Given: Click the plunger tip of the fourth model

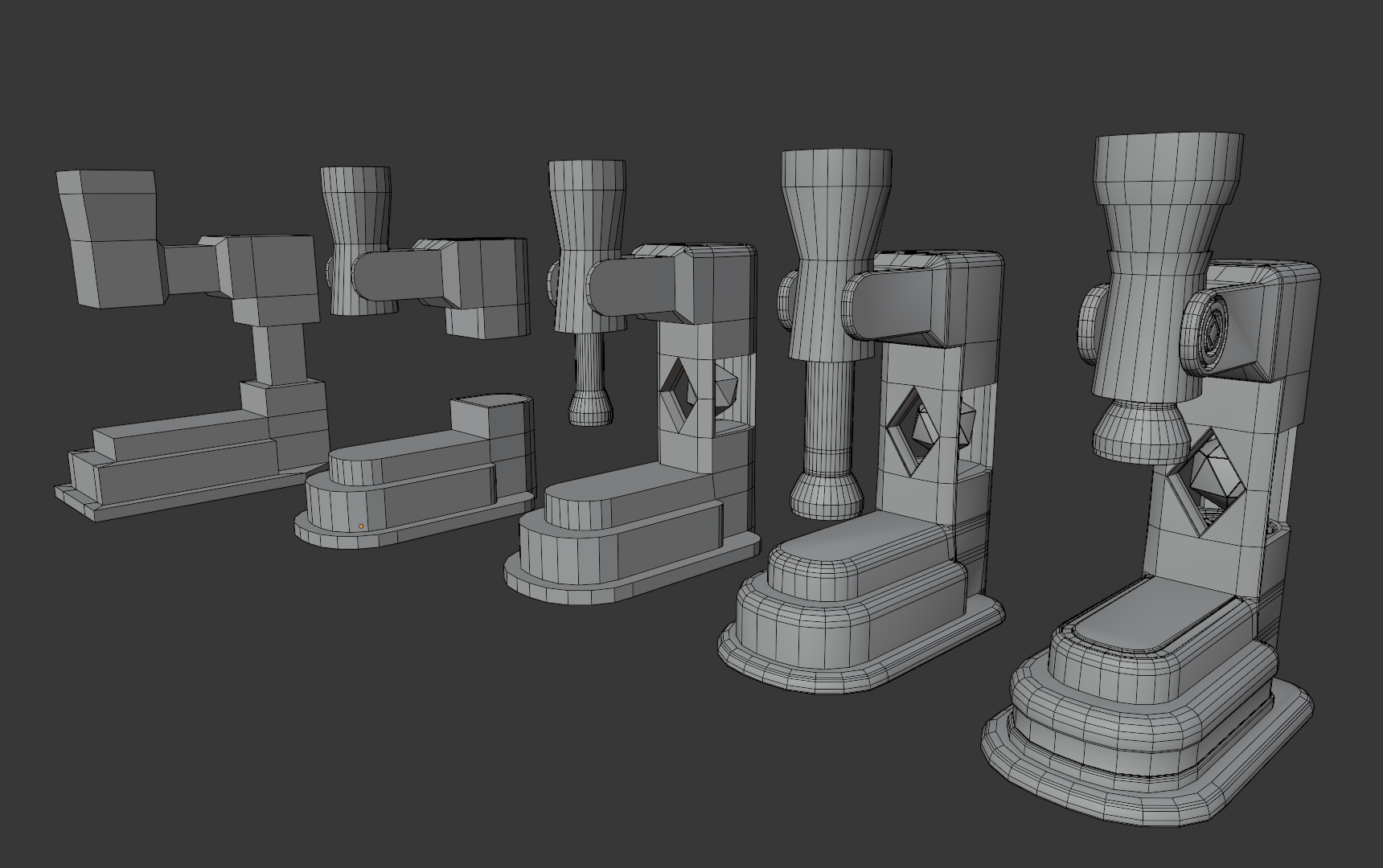Looking at the screenshot, I should point(827,495).
